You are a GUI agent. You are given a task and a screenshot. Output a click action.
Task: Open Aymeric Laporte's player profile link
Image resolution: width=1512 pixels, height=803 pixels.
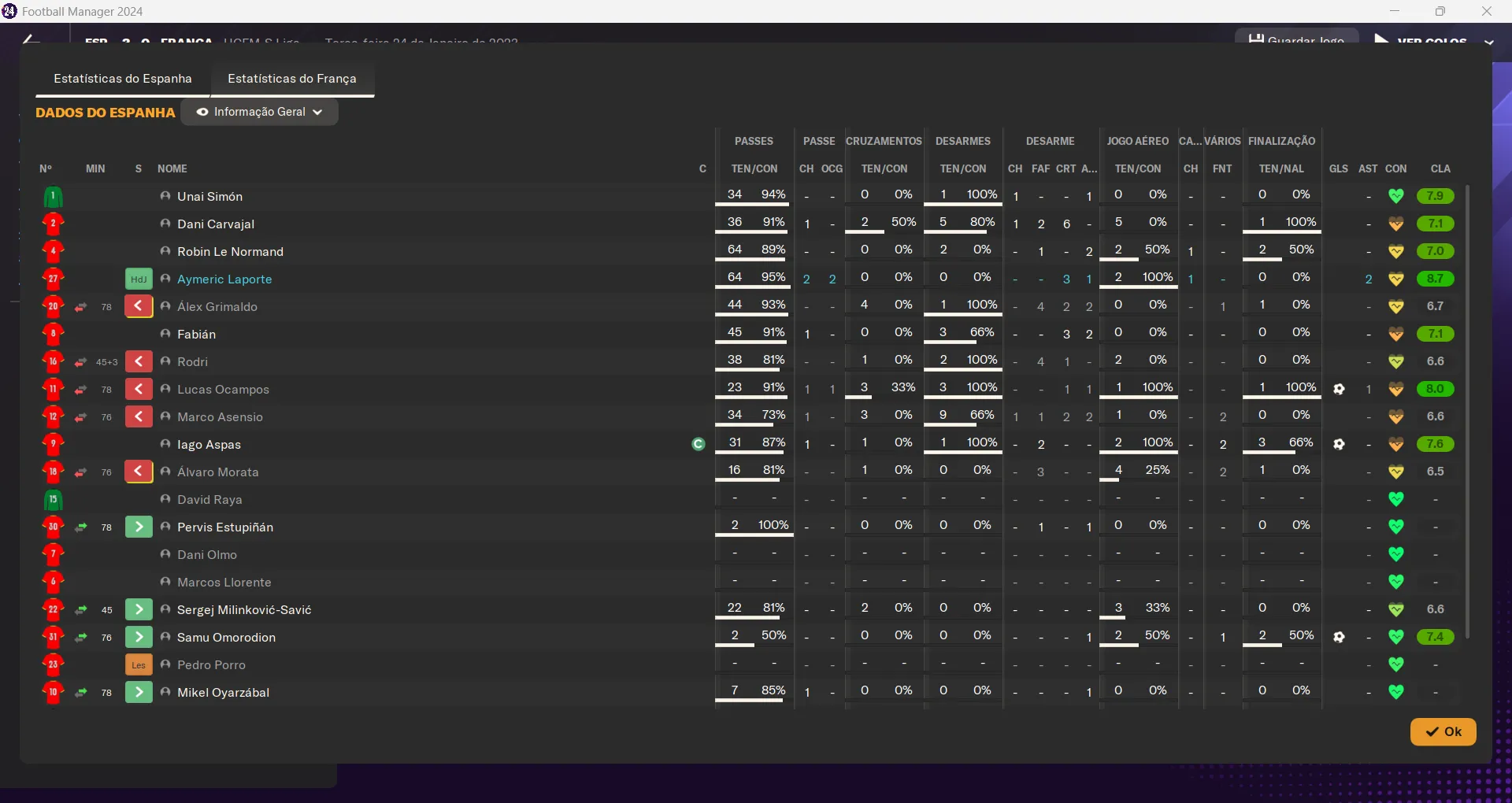pyautogui.click(x=224, y=279)
